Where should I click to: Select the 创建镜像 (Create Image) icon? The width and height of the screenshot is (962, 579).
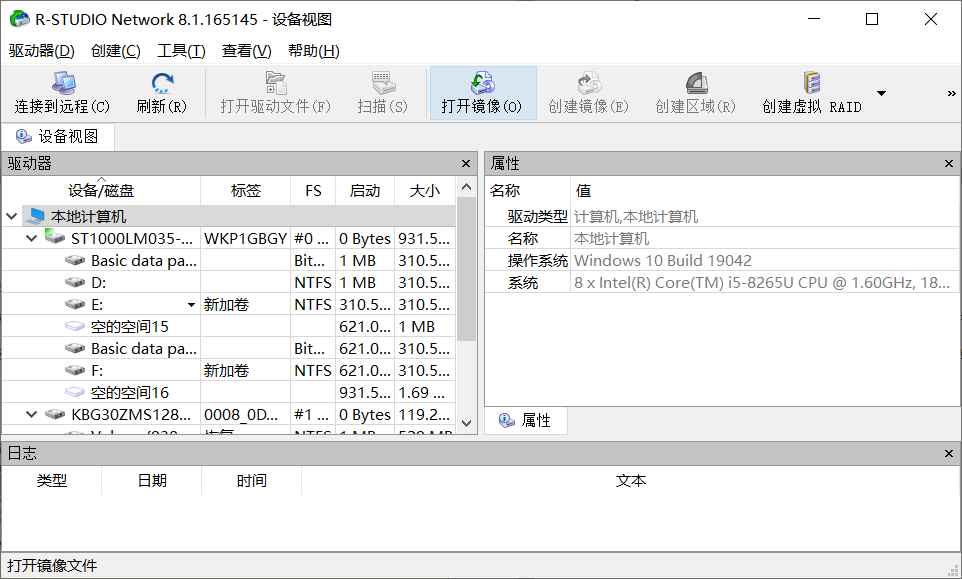click(x=587, y=92)
